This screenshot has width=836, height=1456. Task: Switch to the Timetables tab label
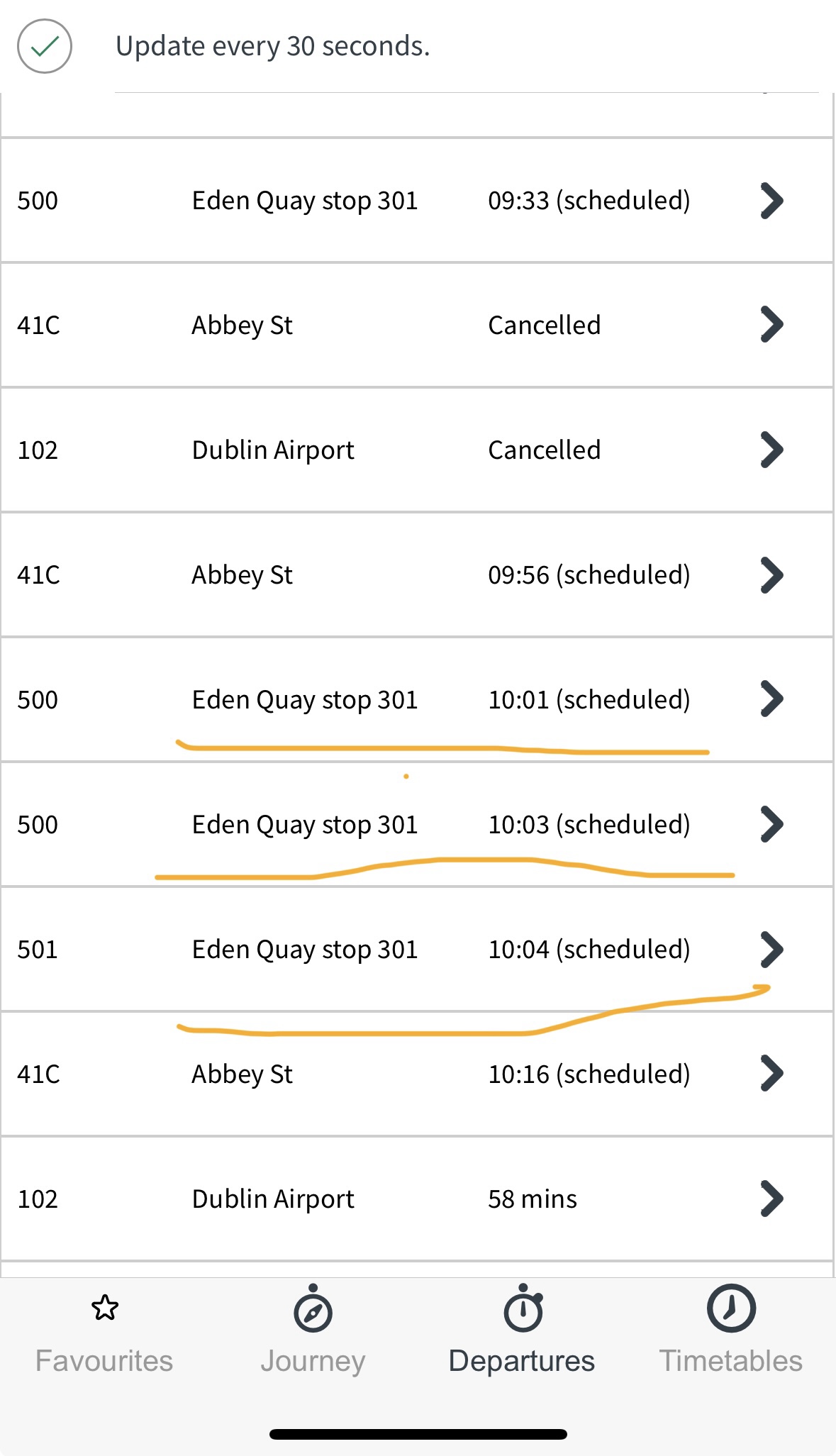(x=730, y=1361)
